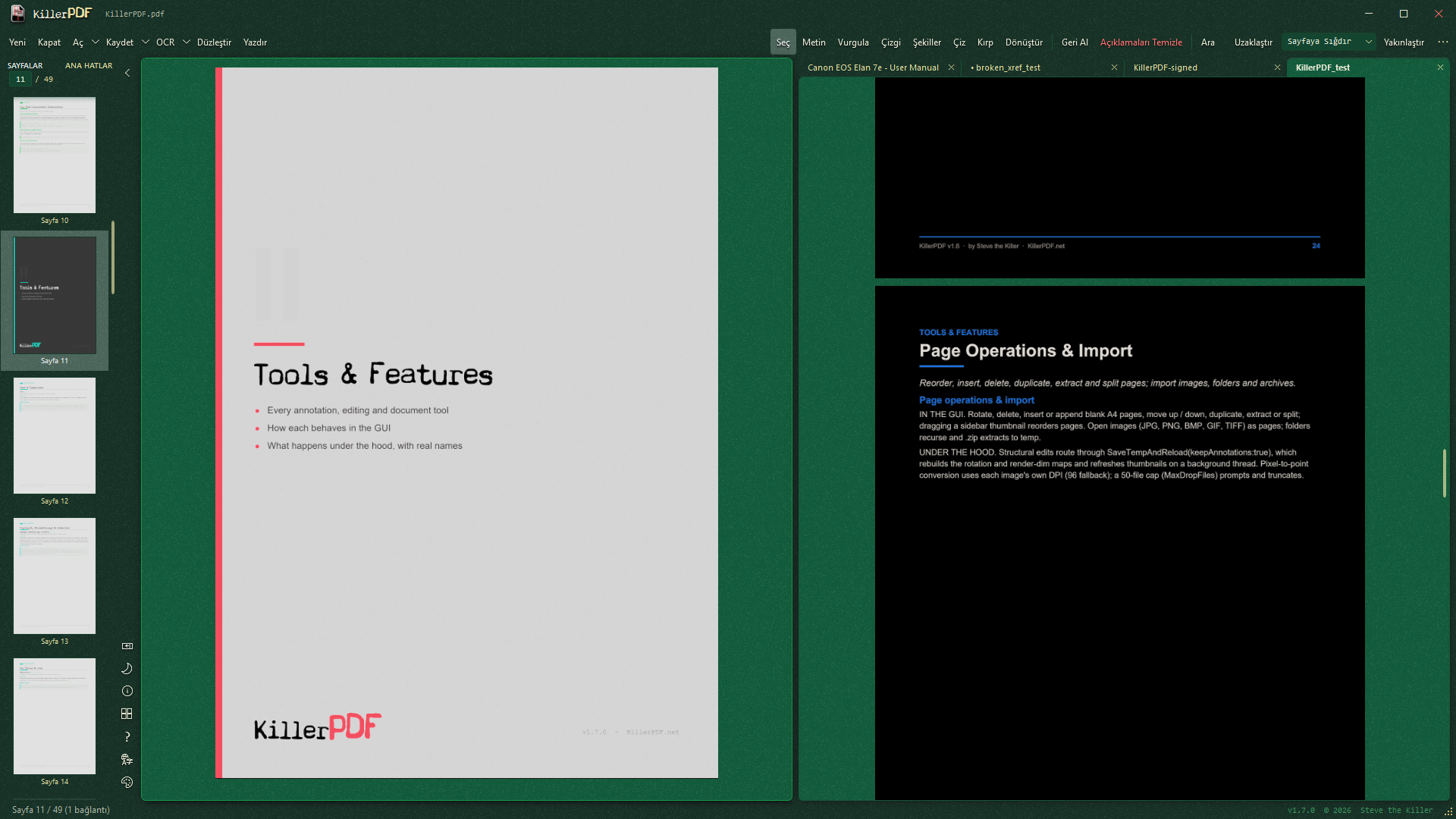
Task: Click the Aç open button
Action: pos(78,42)
